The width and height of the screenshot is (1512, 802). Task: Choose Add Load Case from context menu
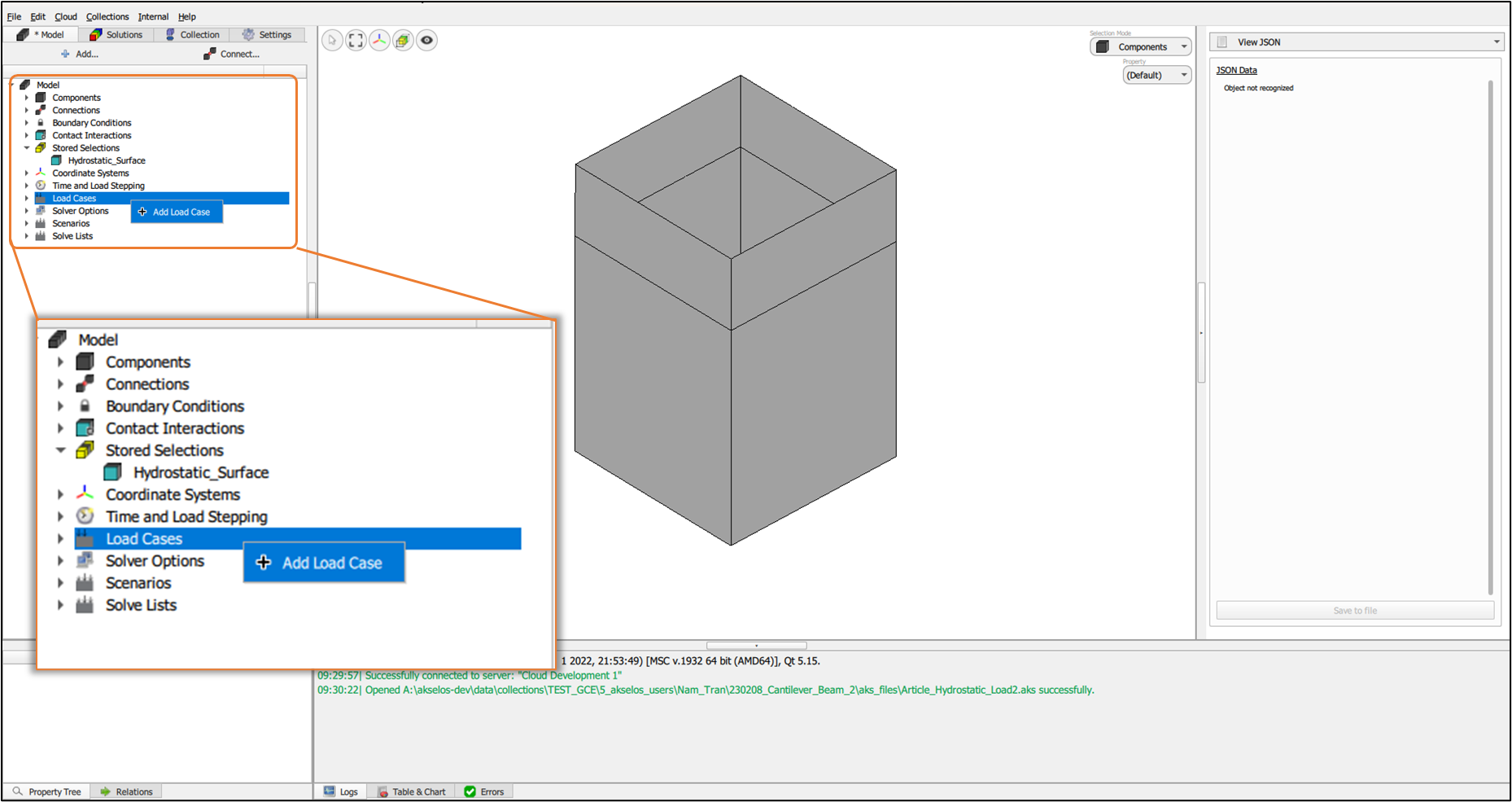[x=177, y=213]
